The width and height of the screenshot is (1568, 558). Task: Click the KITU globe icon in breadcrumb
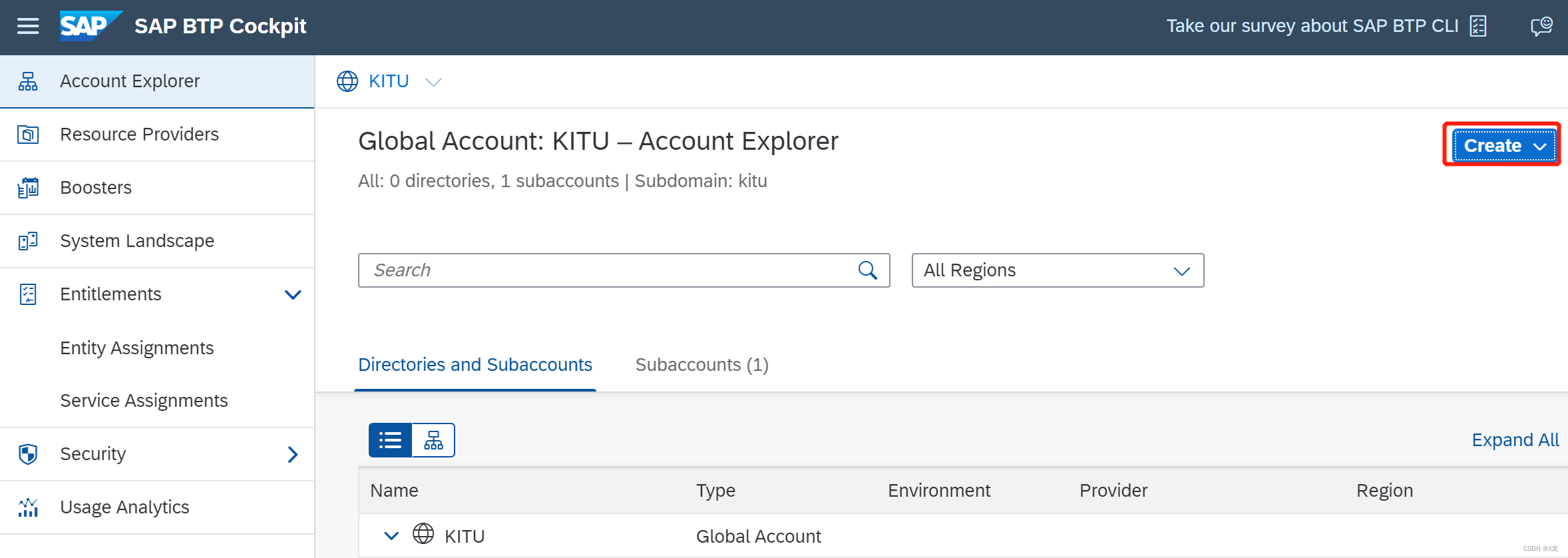click(x=347, y=81)
